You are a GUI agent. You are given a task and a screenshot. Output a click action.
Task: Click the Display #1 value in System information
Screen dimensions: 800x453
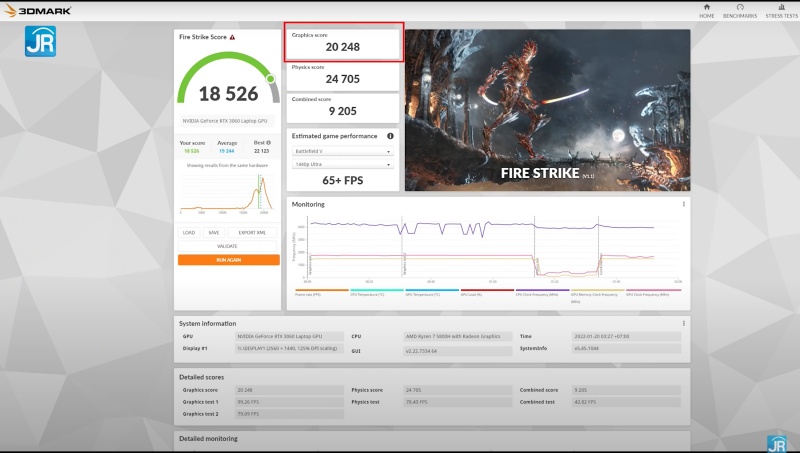(289, 348)
